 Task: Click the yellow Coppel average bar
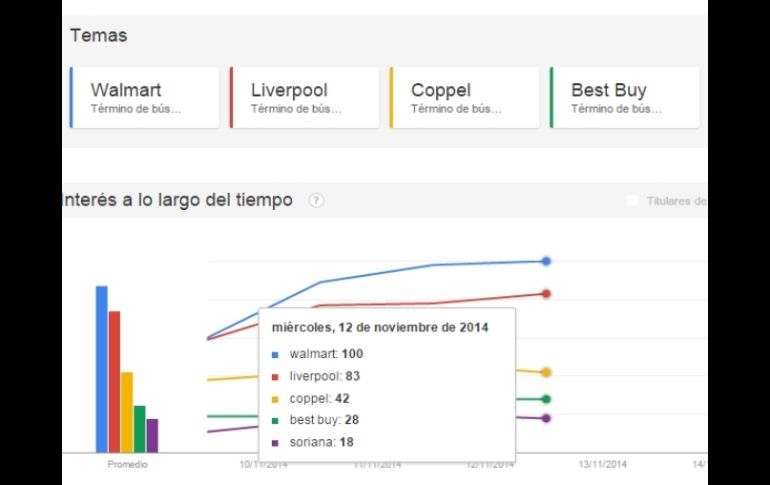(x=127, y=411)
